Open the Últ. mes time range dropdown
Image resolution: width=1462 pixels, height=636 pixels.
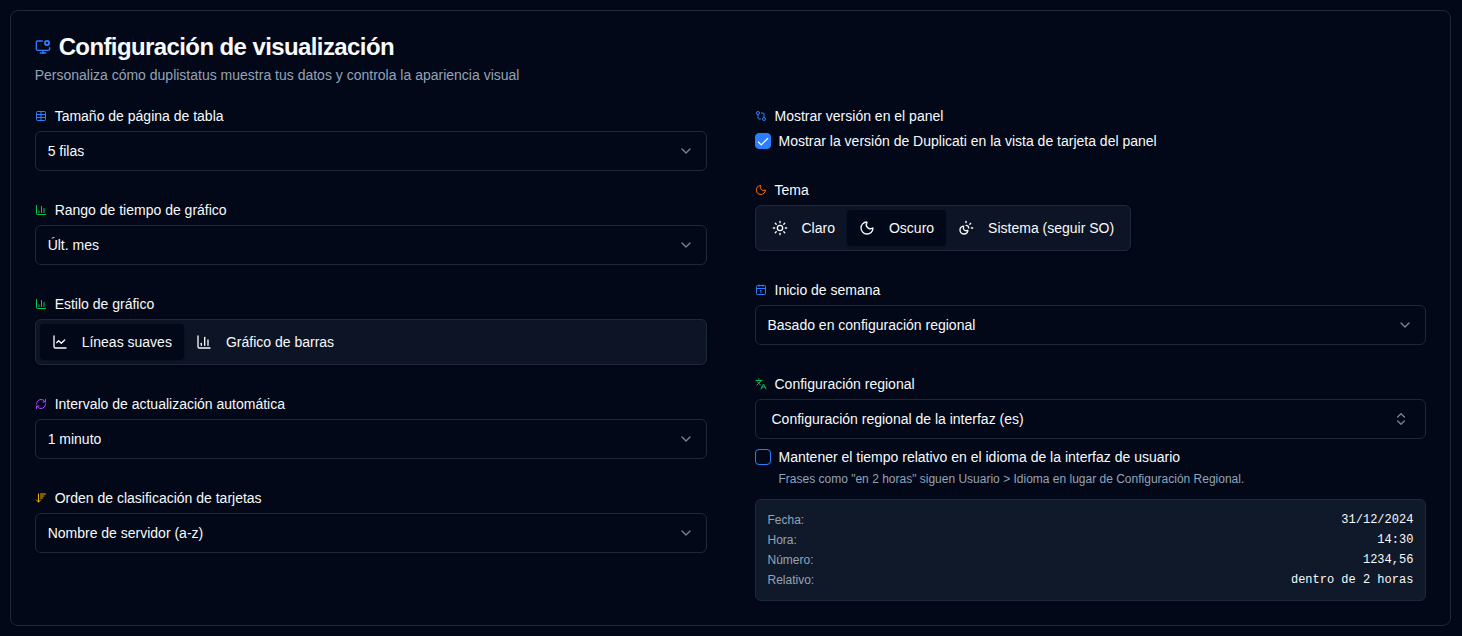pos(371,245)
